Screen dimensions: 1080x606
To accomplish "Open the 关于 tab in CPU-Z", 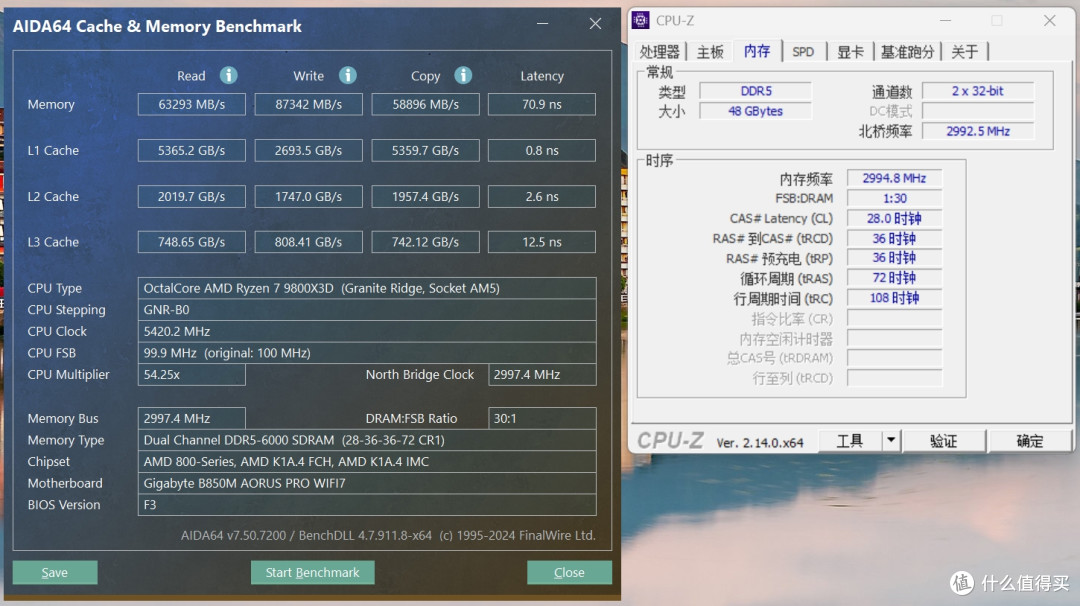I will coord(964,52).
